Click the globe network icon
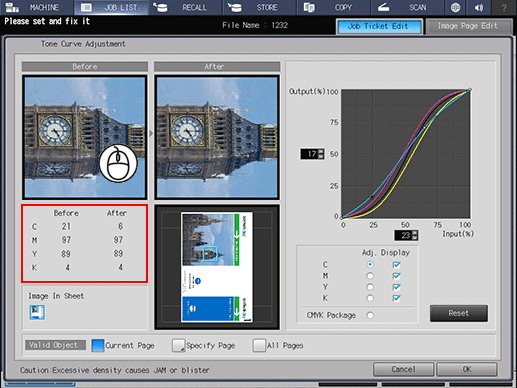The height and width of the screenshot is (388, 517). click(x=455, y=7)
